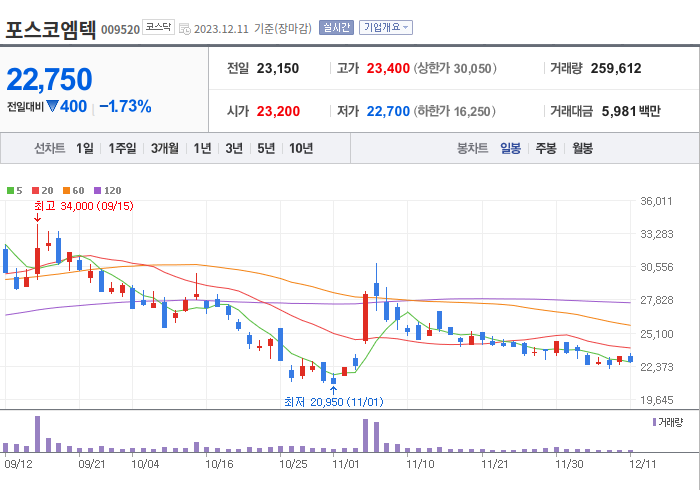This screenshot has height=490, width=700.
Task: Click the 시가 value 23,200
Action: pos(278,111)
